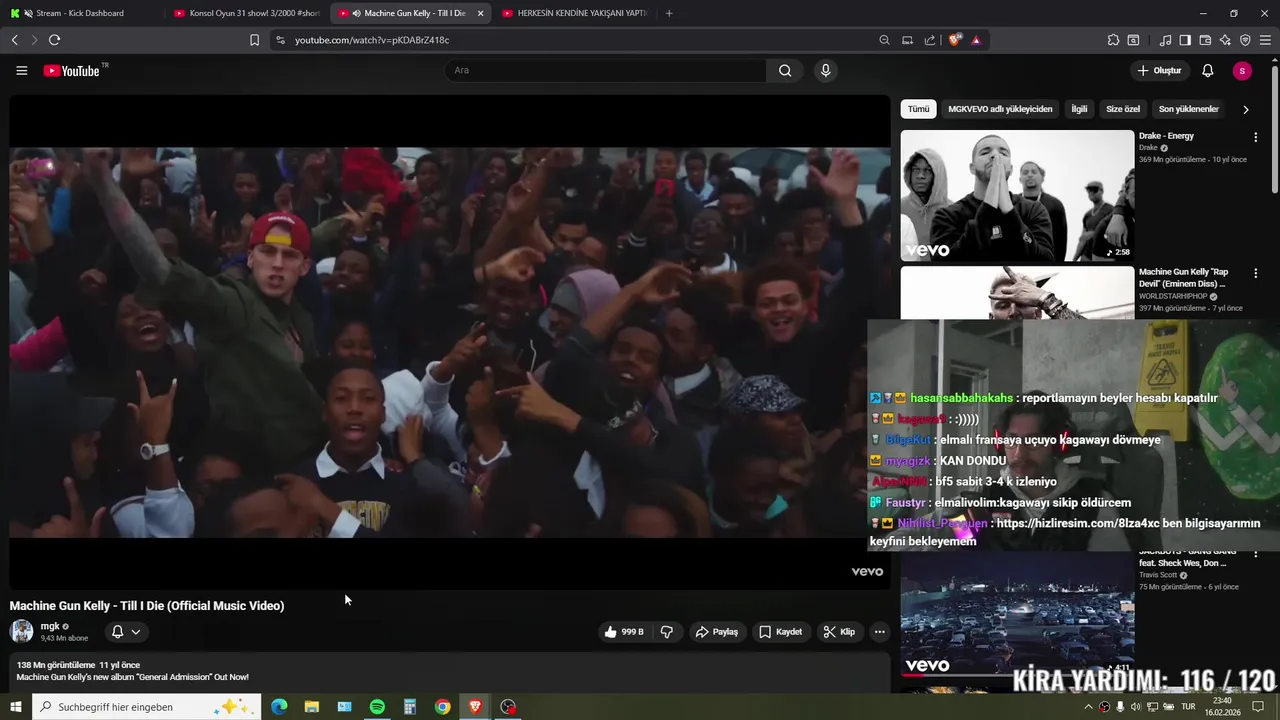The height and width of the screenshot is (720, 1280).
Task: Select the Son yüklenenler filter chip
Action: (1188, 109)
